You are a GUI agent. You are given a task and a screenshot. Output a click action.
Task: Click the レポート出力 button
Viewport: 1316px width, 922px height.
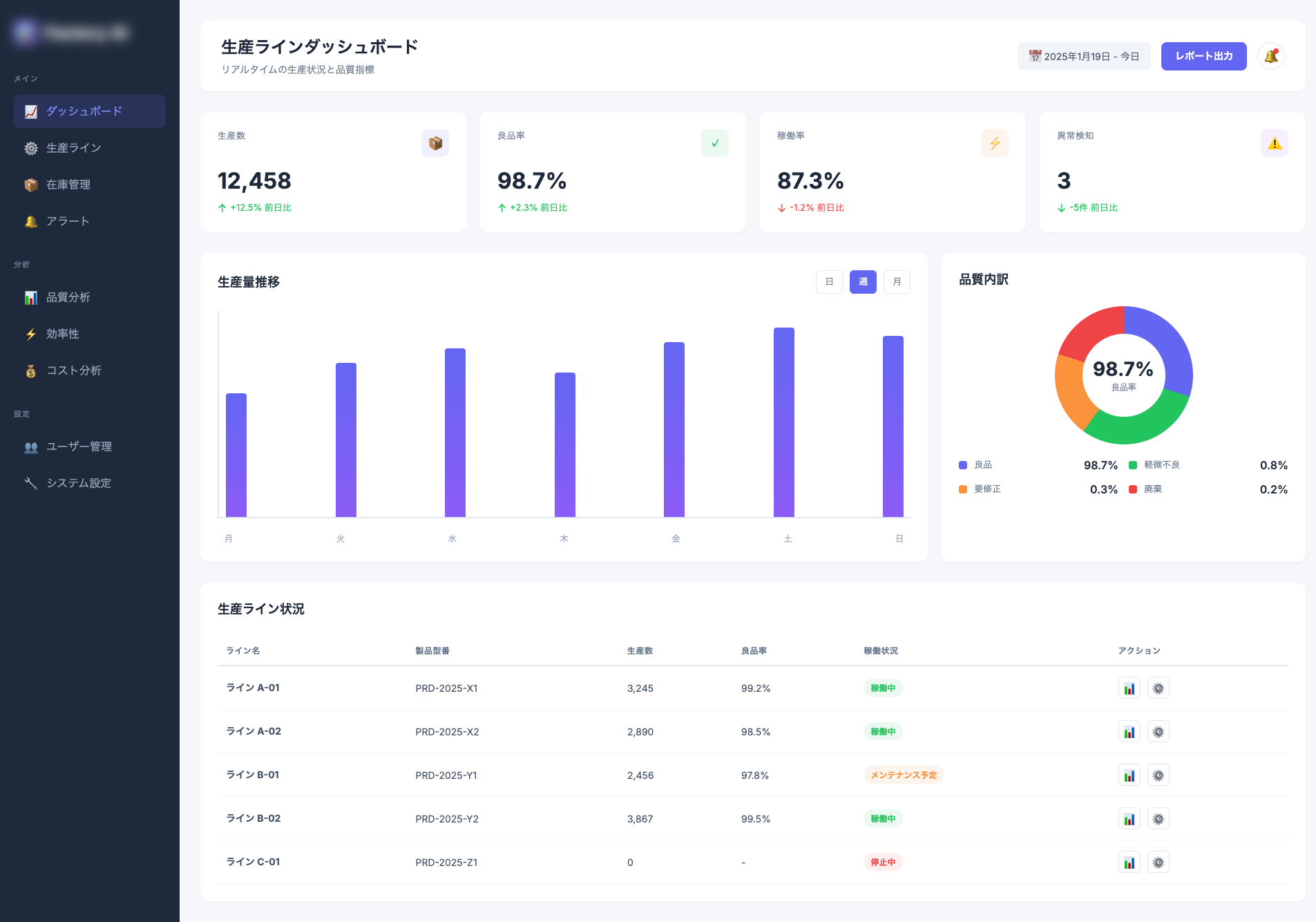pyautogui.click(x=1203, y=56)
